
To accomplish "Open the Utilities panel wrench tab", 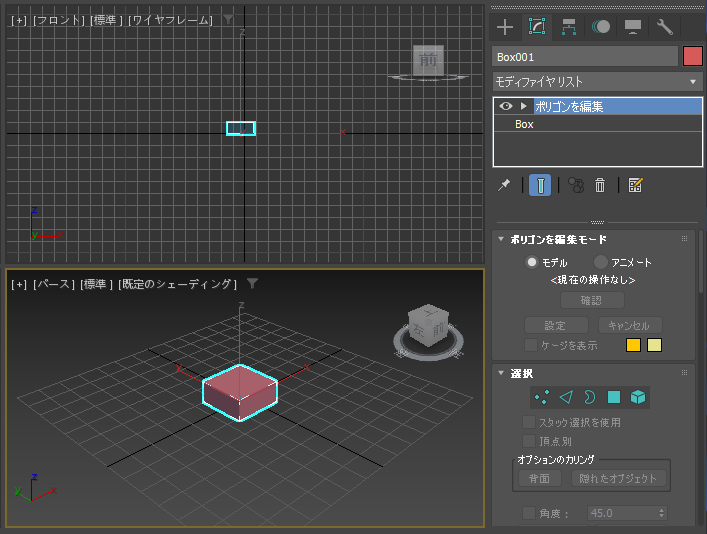I will point(665,27).
